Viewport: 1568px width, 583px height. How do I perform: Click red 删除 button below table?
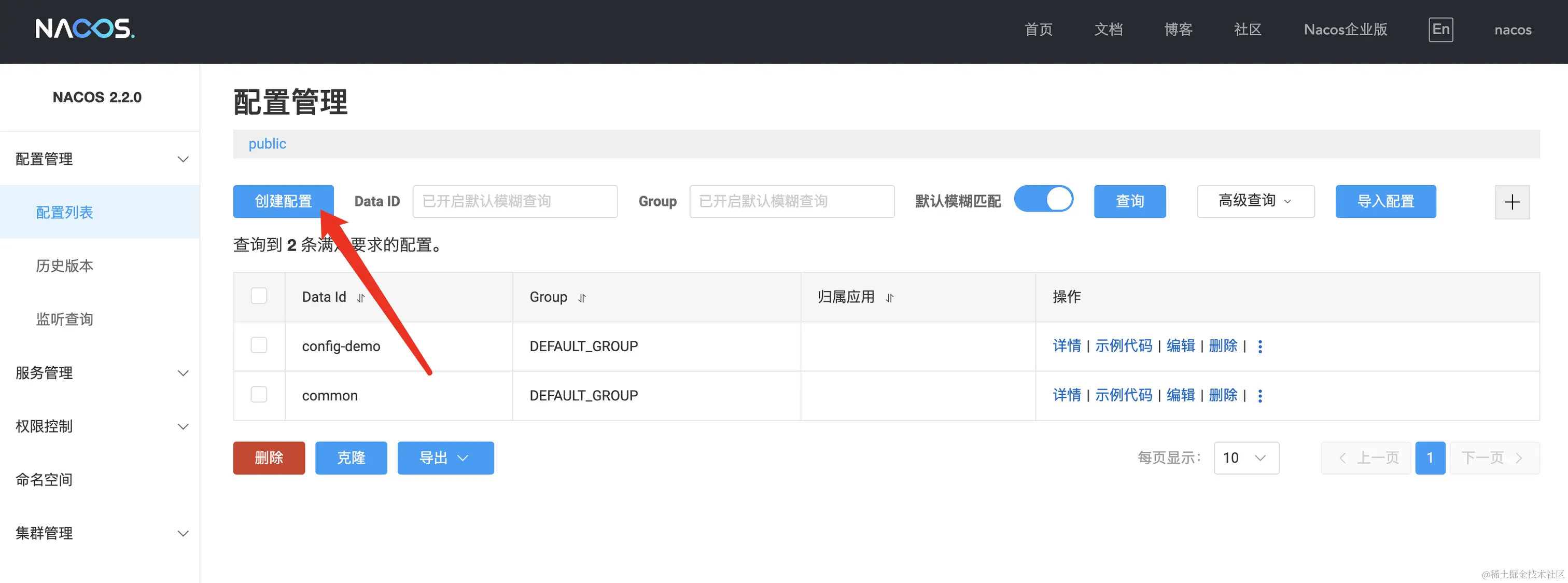pyautogui.click(x=269, y=458)
